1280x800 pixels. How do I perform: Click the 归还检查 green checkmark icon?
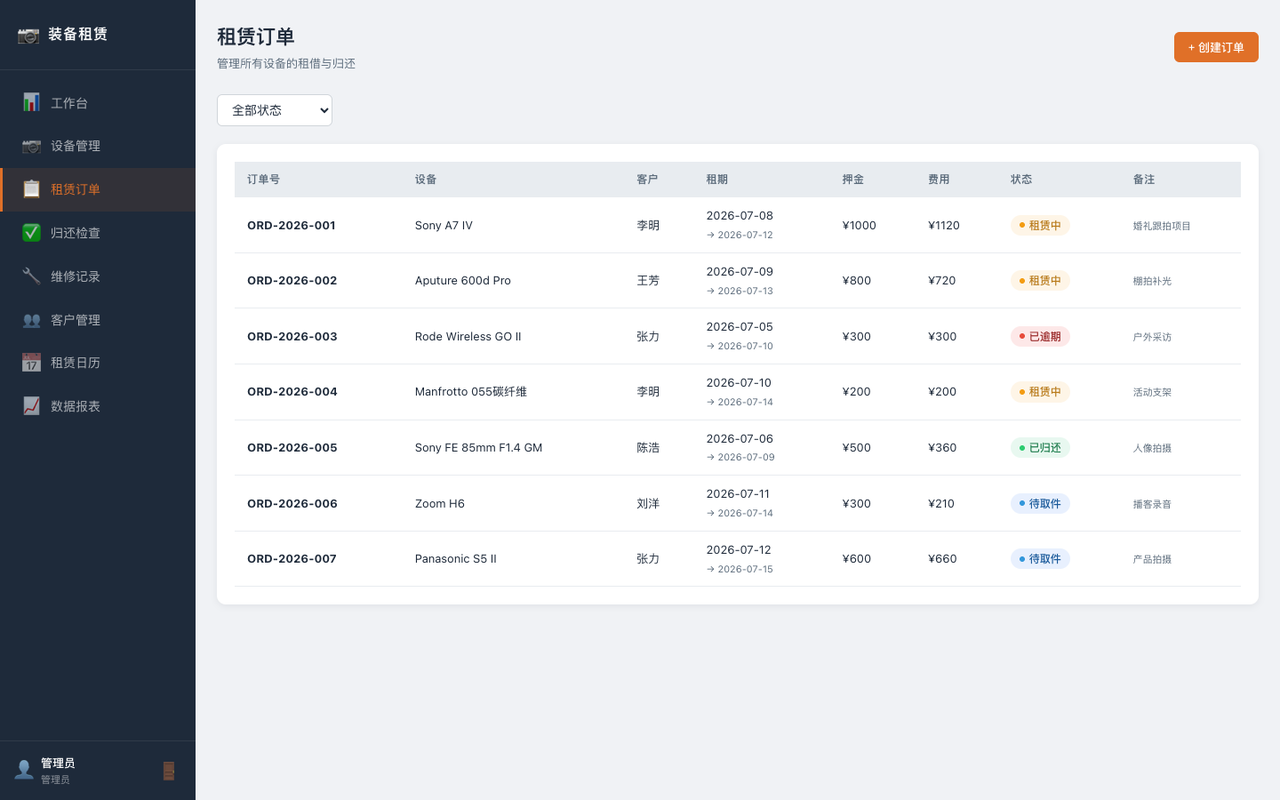point(31,233)
